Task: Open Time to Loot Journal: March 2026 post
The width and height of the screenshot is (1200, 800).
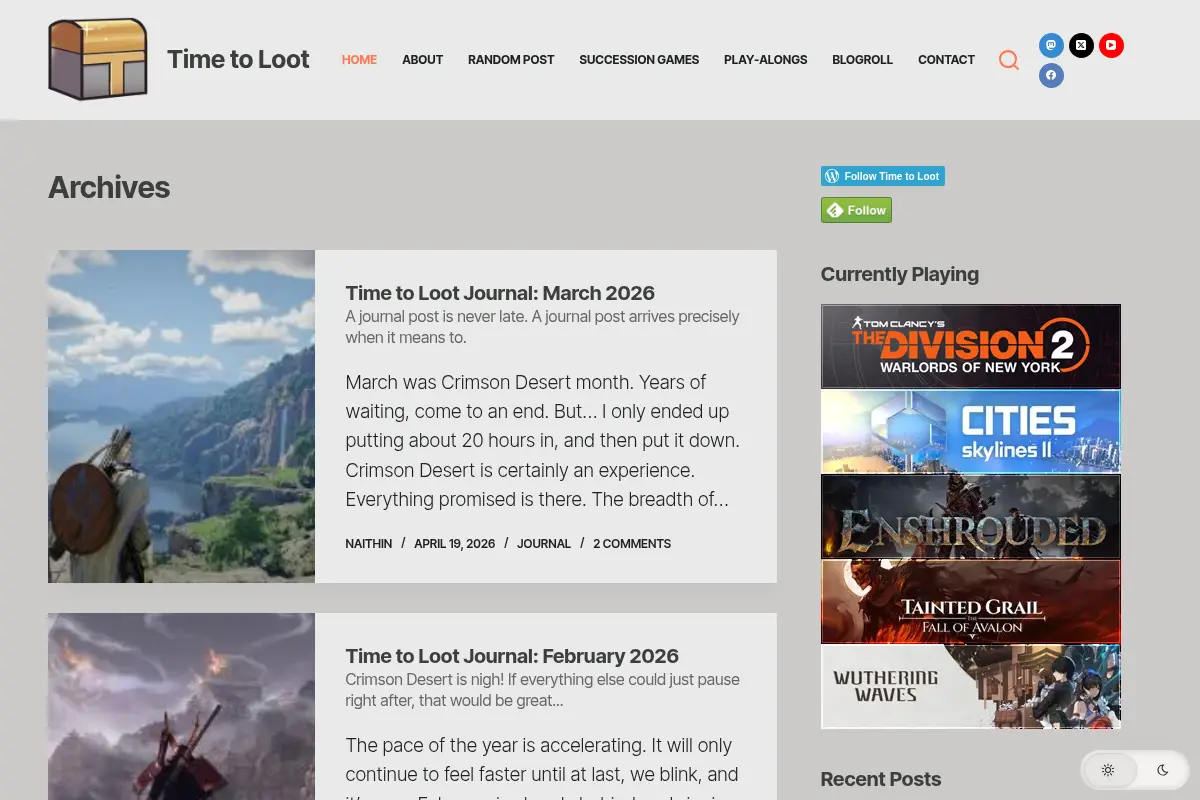Action: click(500, 293)
